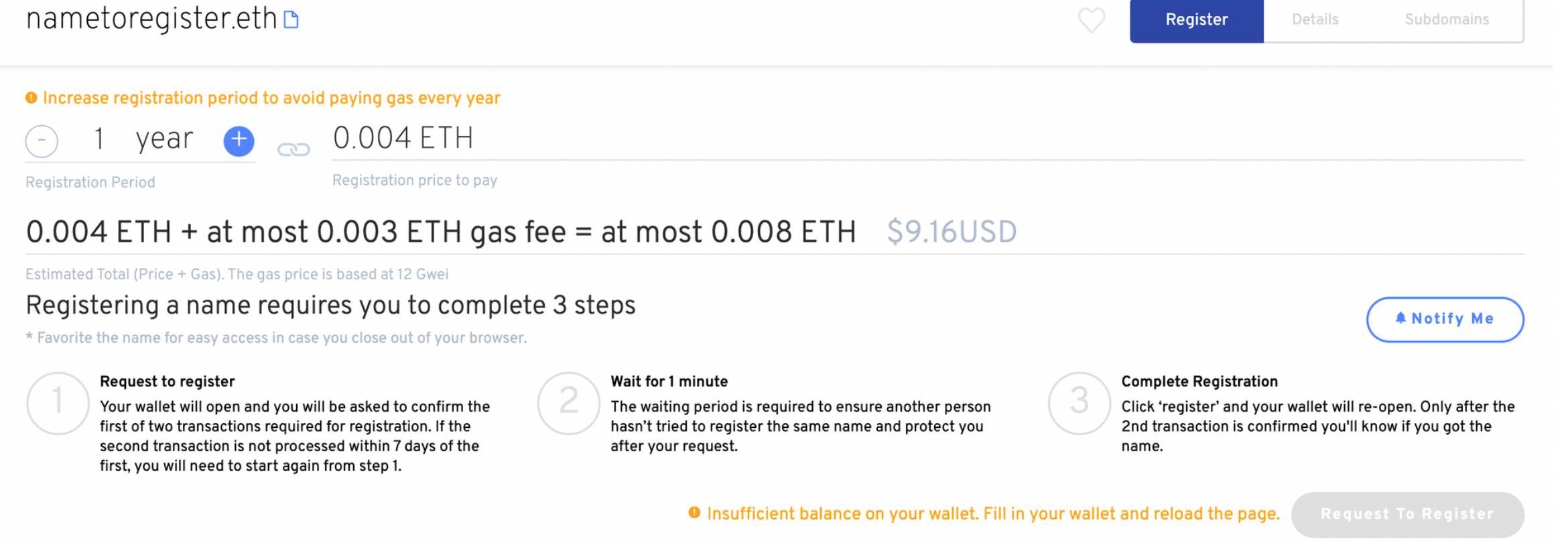Image resolution: width=1568 pixels, height=541 pixels.
Task: Click the $9.16USD estimated total
Action: pos(952,232)
